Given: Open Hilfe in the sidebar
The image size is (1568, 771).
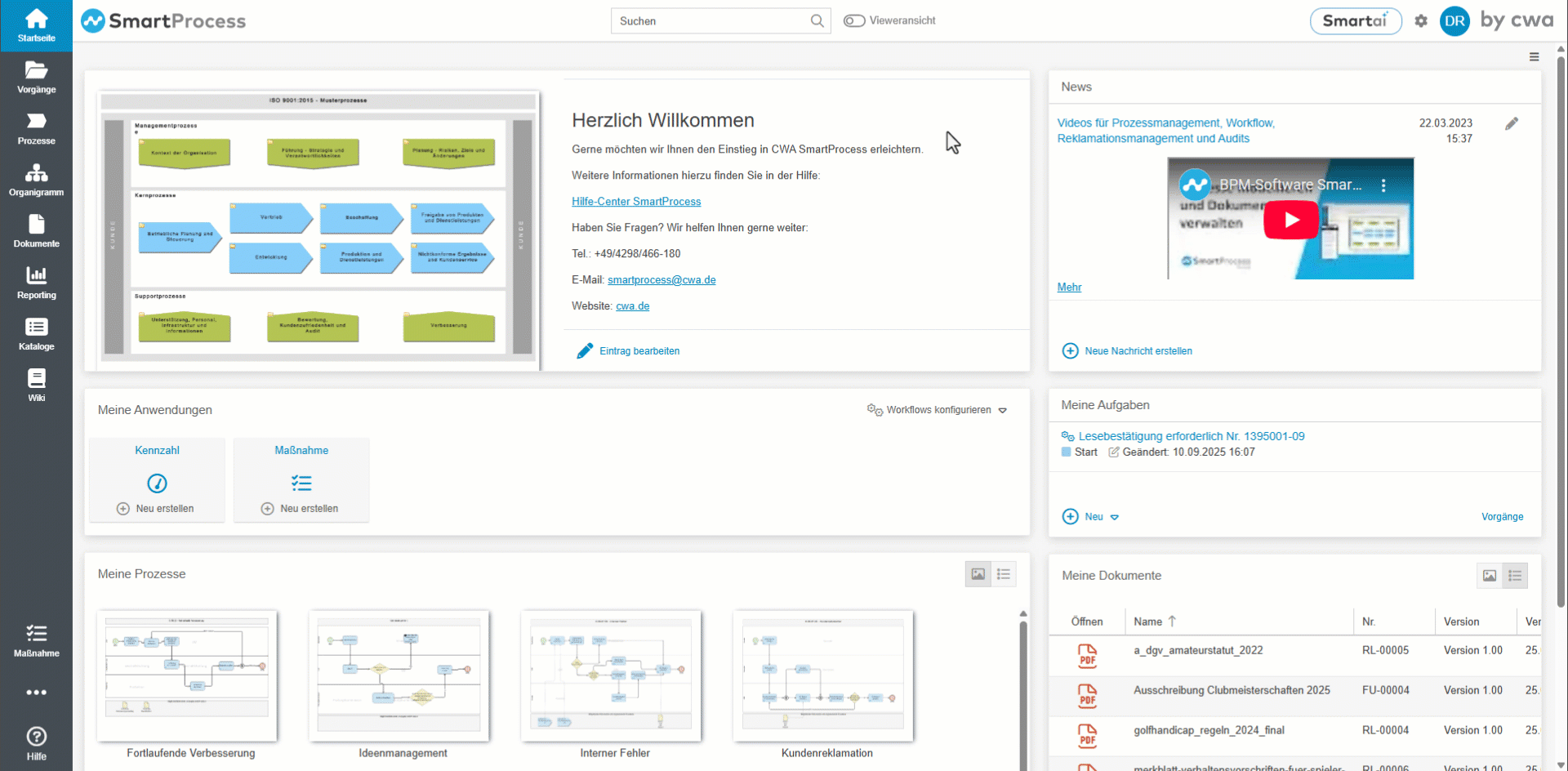Looking at the screenshot, I should click(x=36, y=744).
